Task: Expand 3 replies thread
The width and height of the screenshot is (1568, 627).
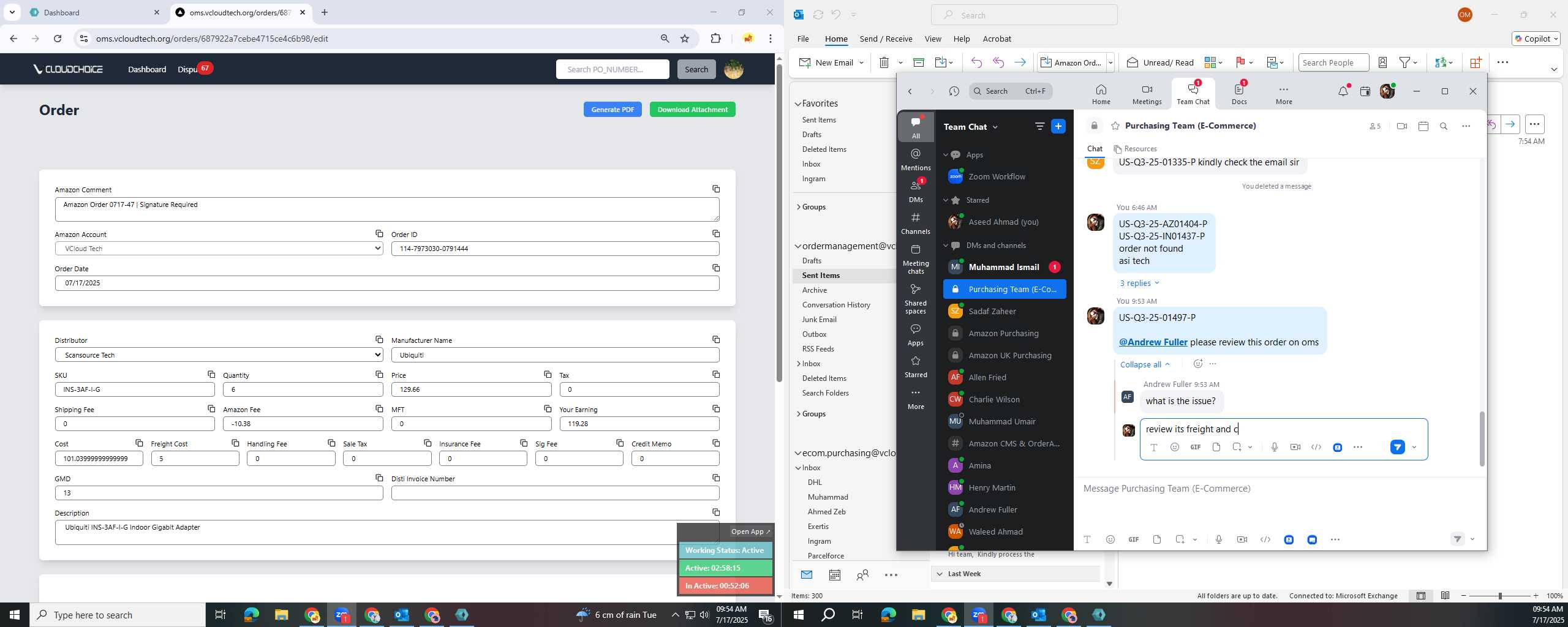Action: coord(1139,283)
